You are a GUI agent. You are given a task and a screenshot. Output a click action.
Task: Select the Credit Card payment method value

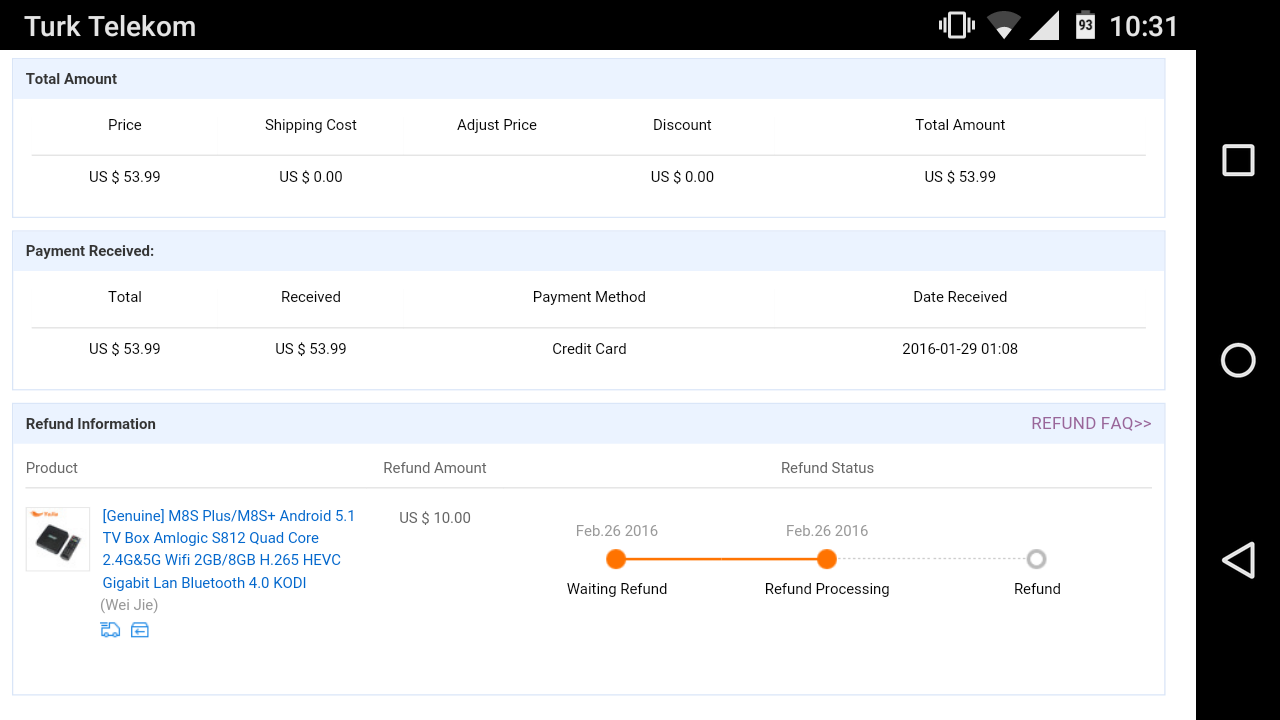click(589, 349)
